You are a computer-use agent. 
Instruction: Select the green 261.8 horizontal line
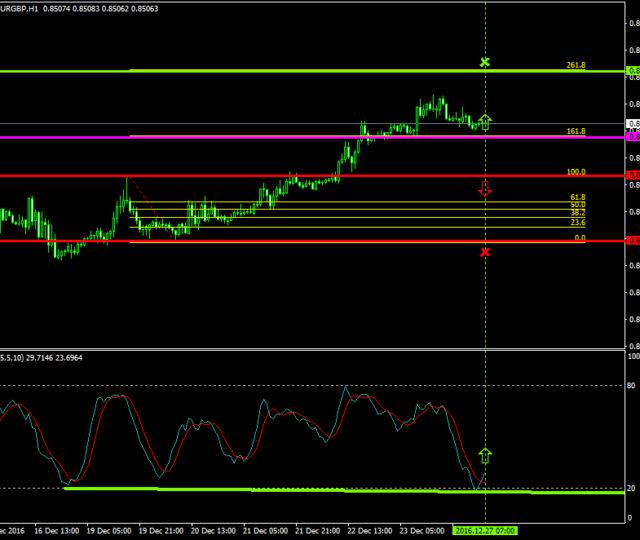(300, 71)
